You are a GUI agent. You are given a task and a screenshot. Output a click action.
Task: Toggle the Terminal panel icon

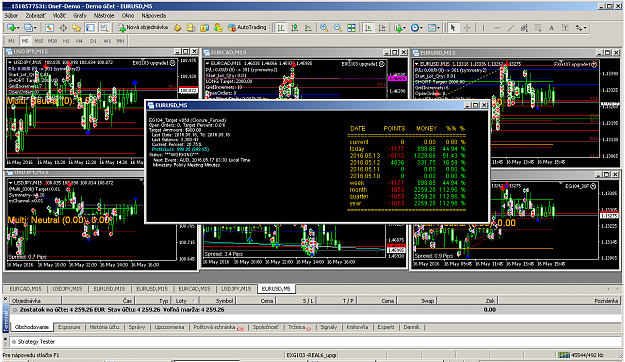click(x=90, y=28)
